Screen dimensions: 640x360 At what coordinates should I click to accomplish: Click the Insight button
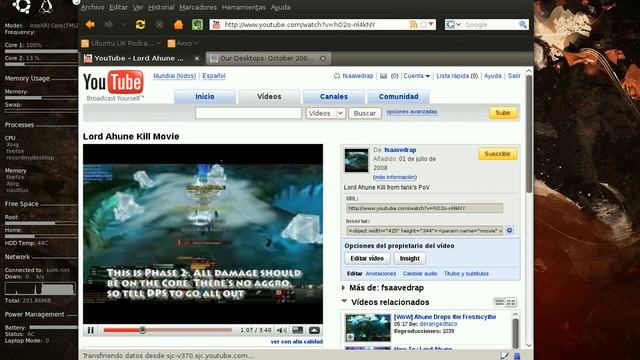tap(409, 258)
